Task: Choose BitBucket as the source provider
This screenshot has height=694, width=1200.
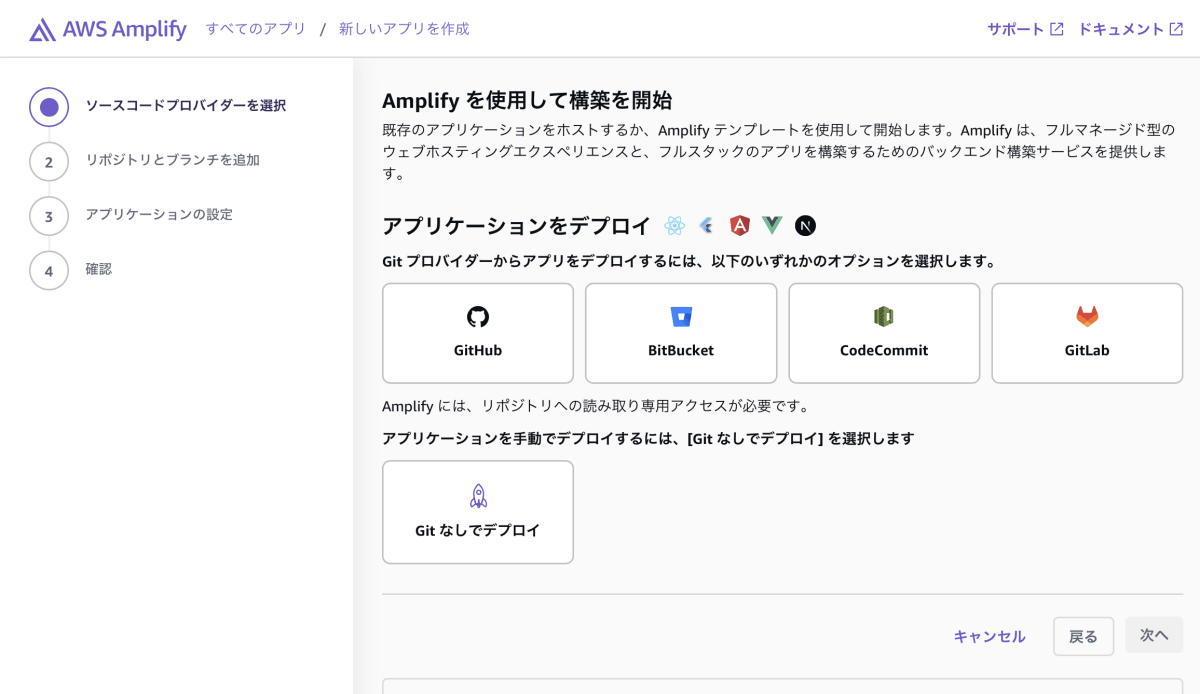Action: coord(680,333)
